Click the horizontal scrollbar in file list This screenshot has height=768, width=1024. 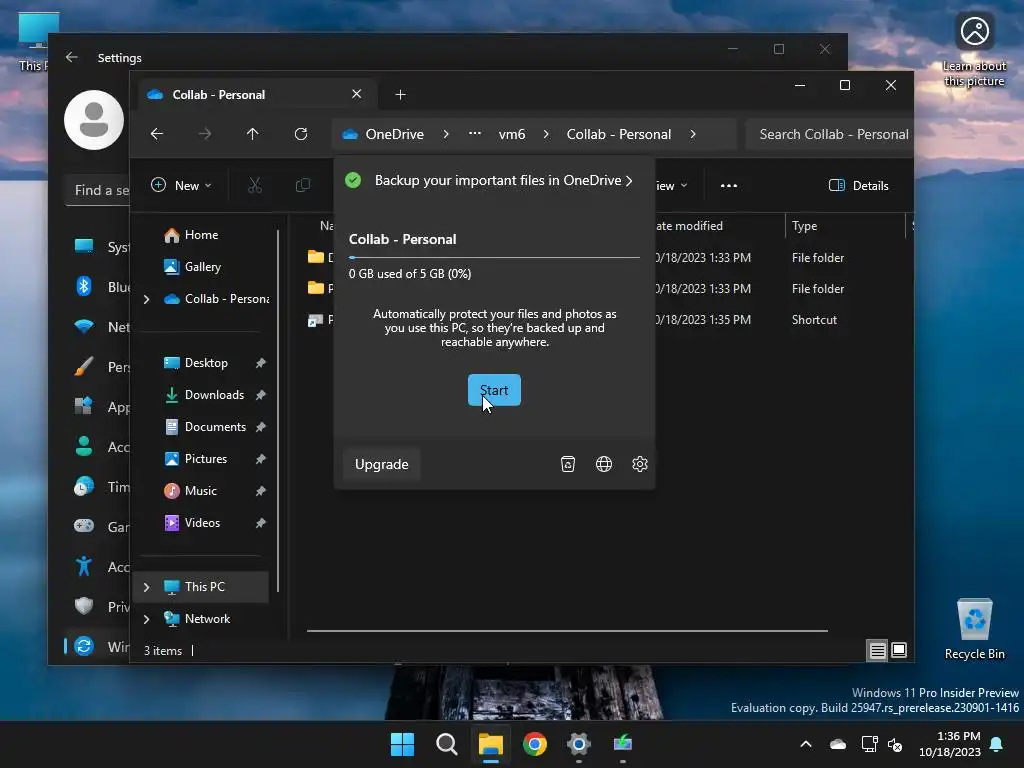(x=567, y=631)
